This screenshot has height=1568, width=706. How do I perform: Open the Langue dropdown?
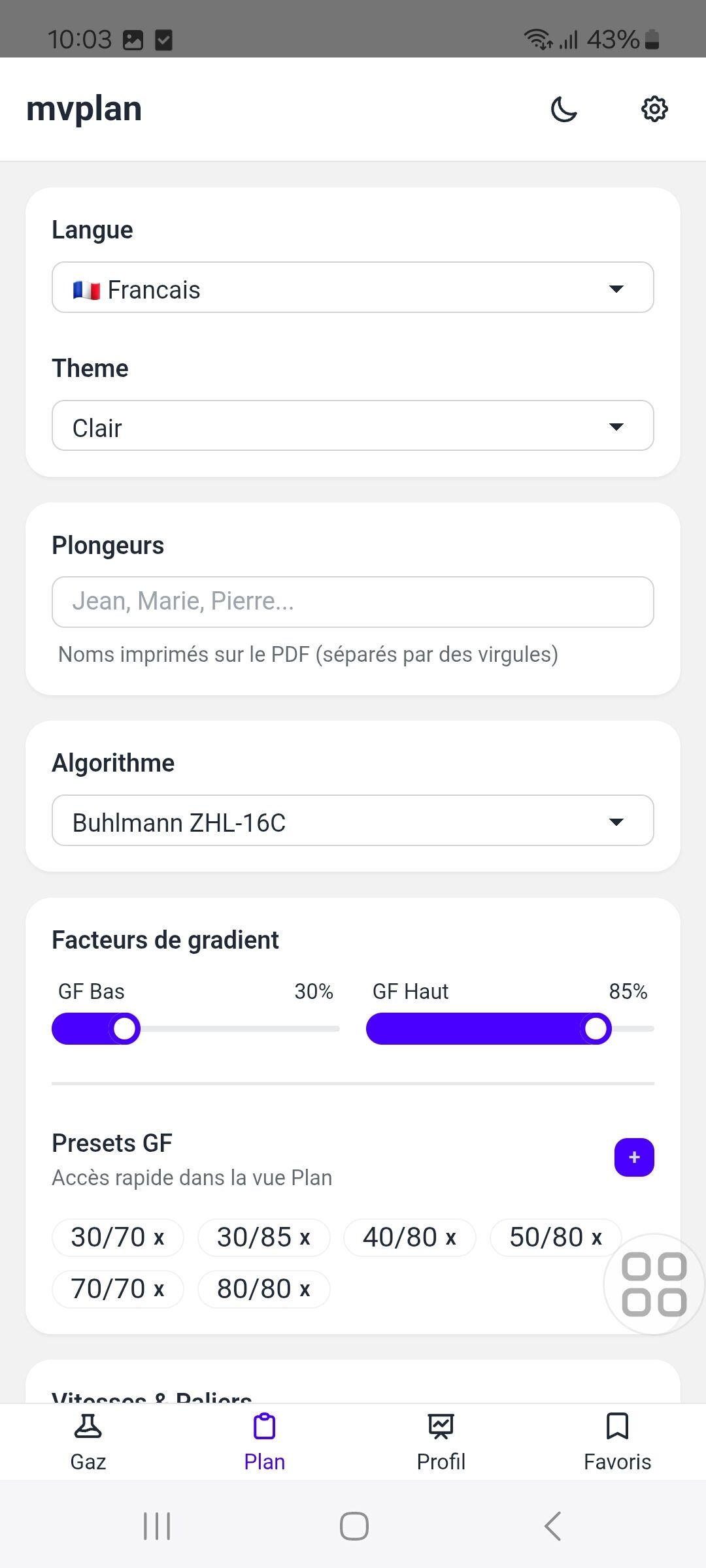coord(353,287)
